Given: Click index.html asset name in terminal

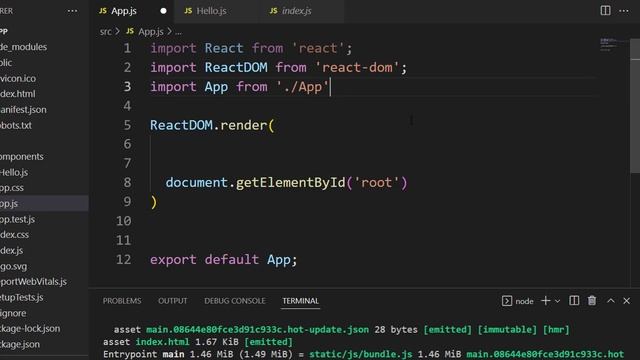Looking at the screenshot, I should coord(162,342).
